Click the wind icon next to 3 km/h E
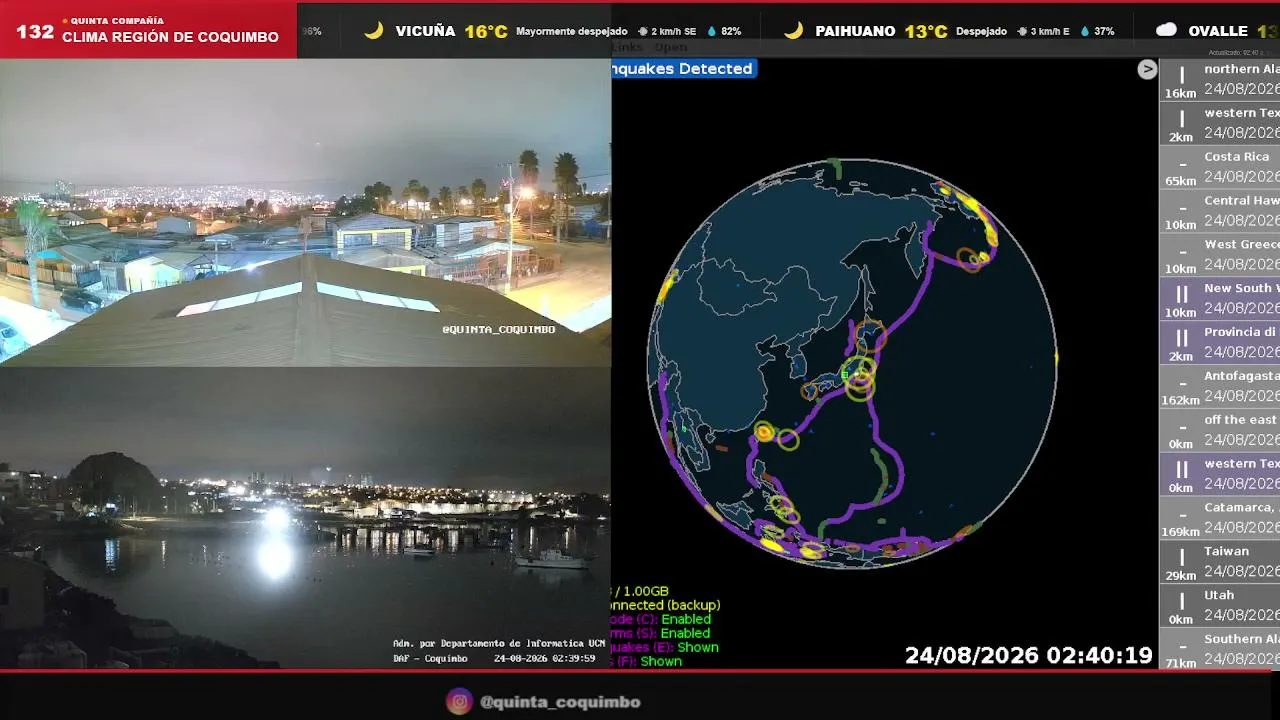 (1023, 32)
